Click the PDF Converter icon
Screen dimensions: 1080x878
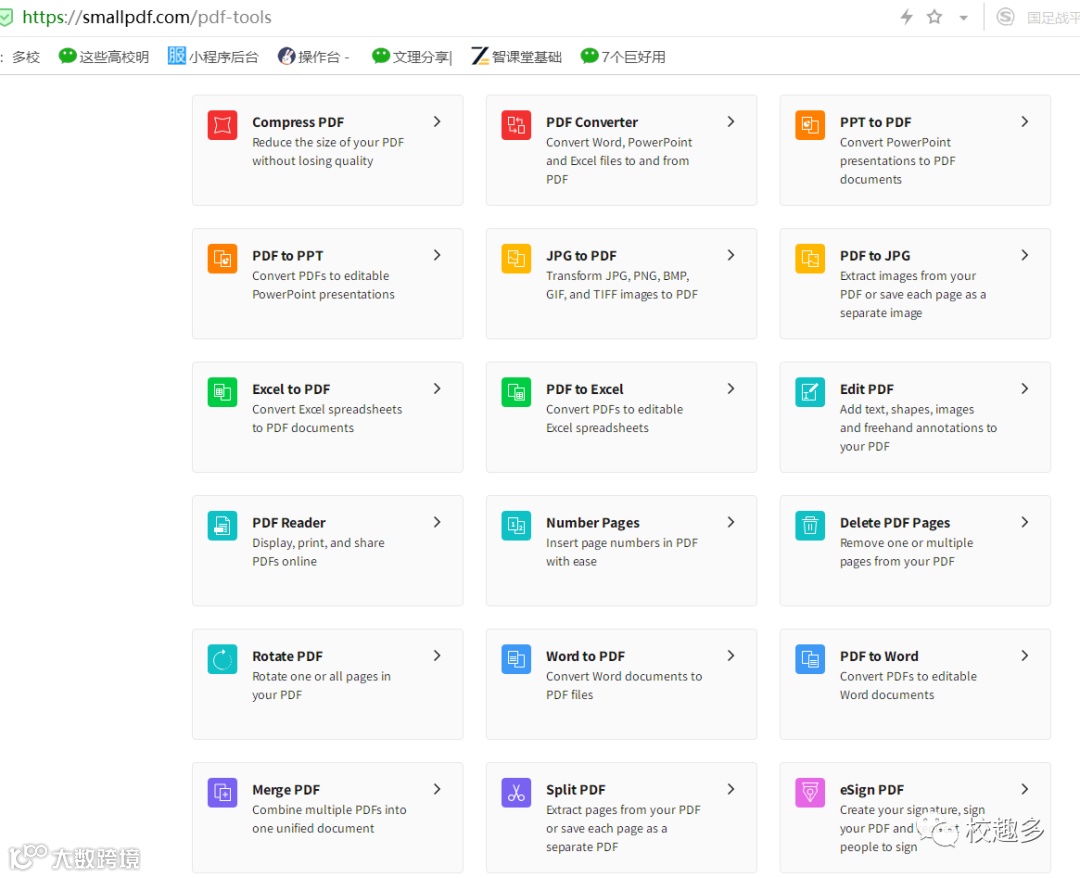point(516,125)
